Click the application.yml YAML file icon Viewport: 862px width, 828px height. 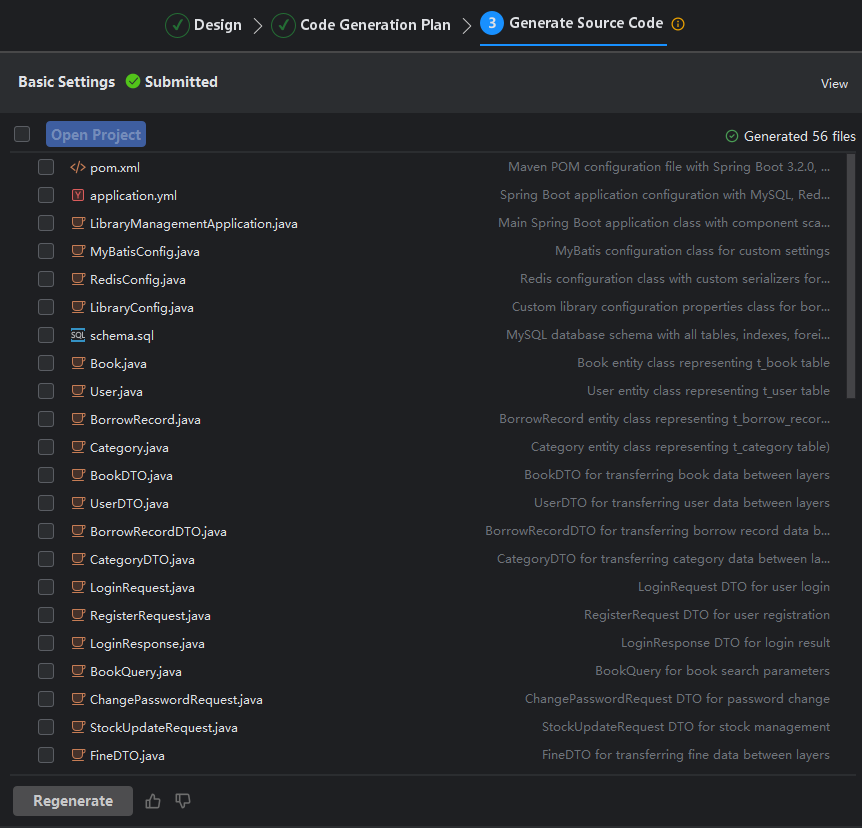click(78, 195)
